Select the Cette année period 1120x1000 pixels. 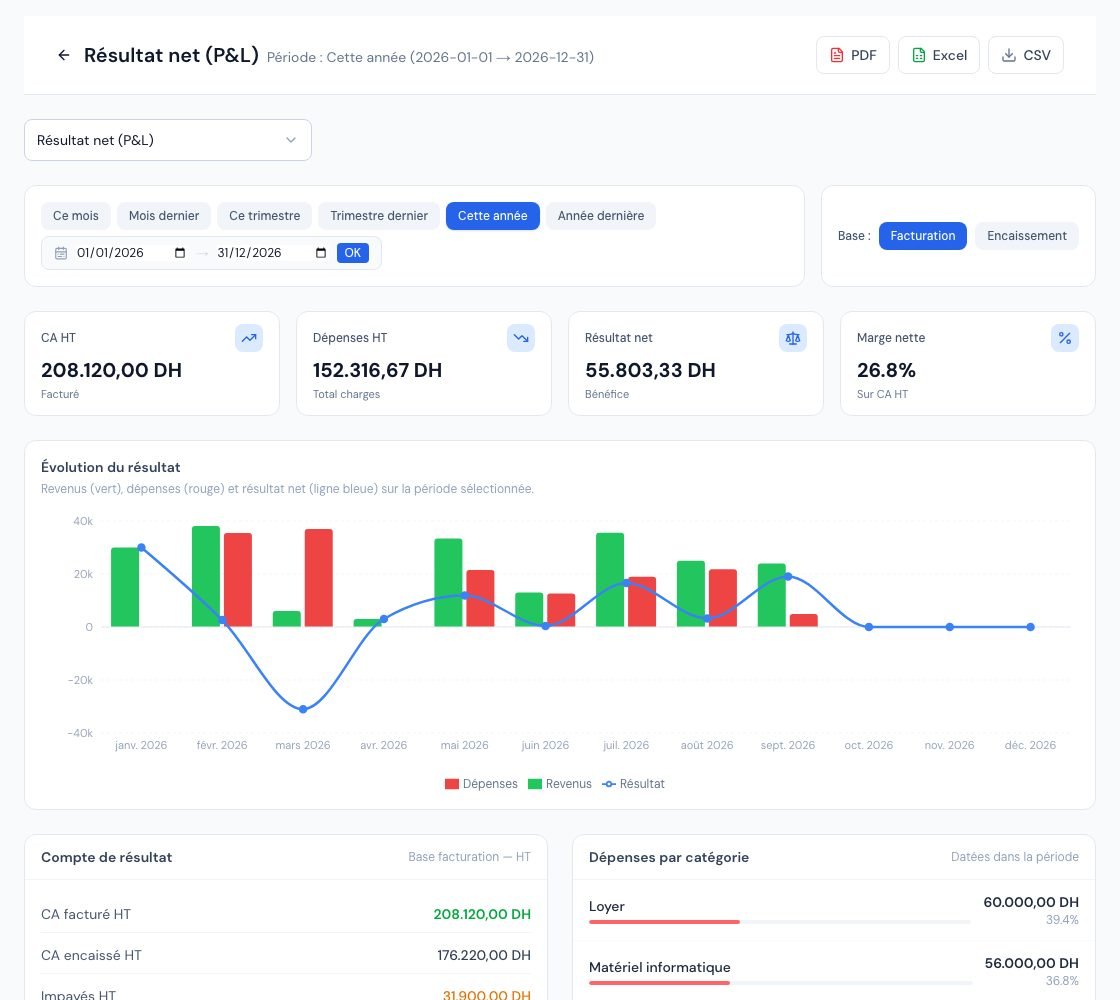pyautogui.click(x=492, y=216)
